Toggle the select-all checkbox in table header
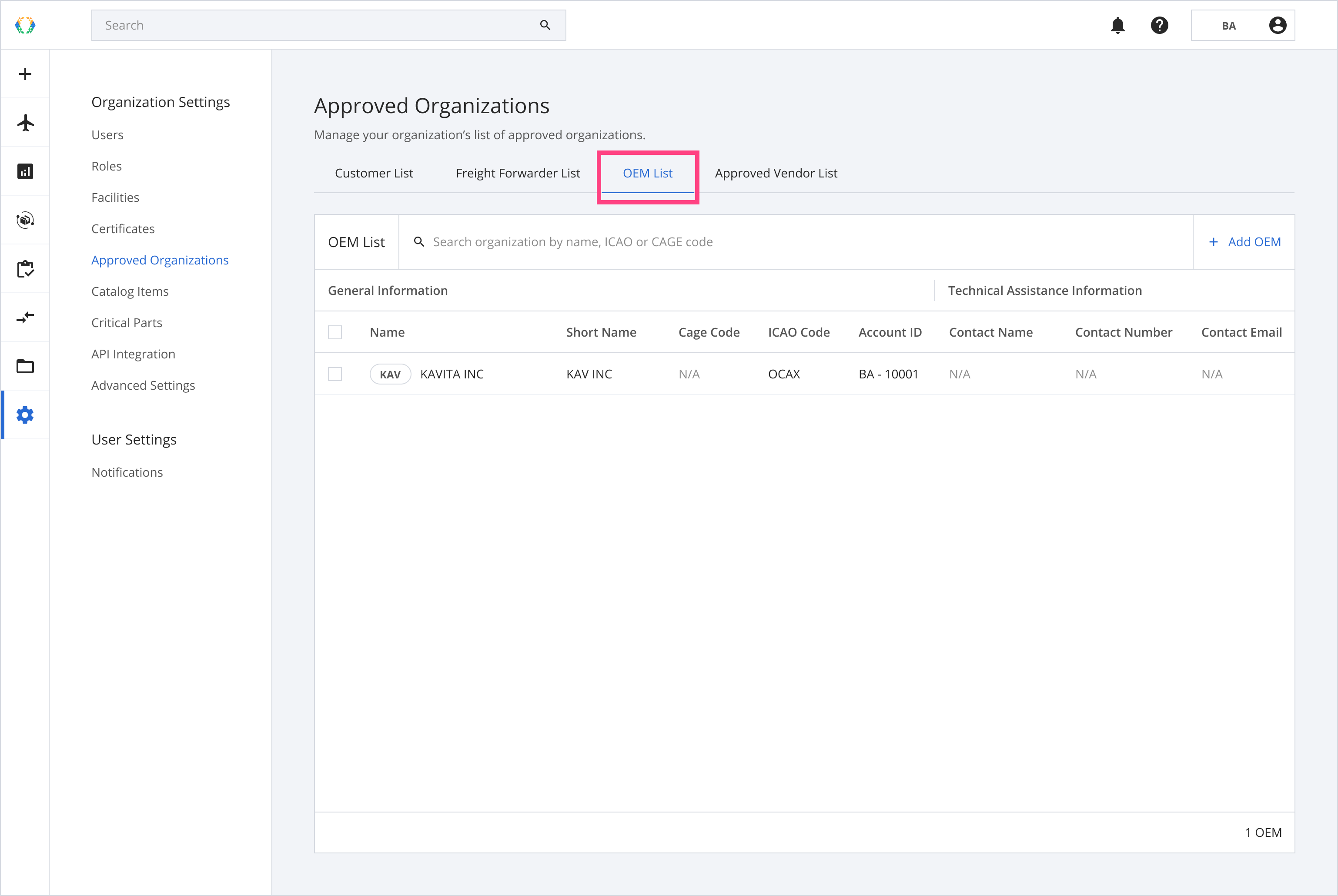This screenshot has width=1338, height=896. click(335, 332)
